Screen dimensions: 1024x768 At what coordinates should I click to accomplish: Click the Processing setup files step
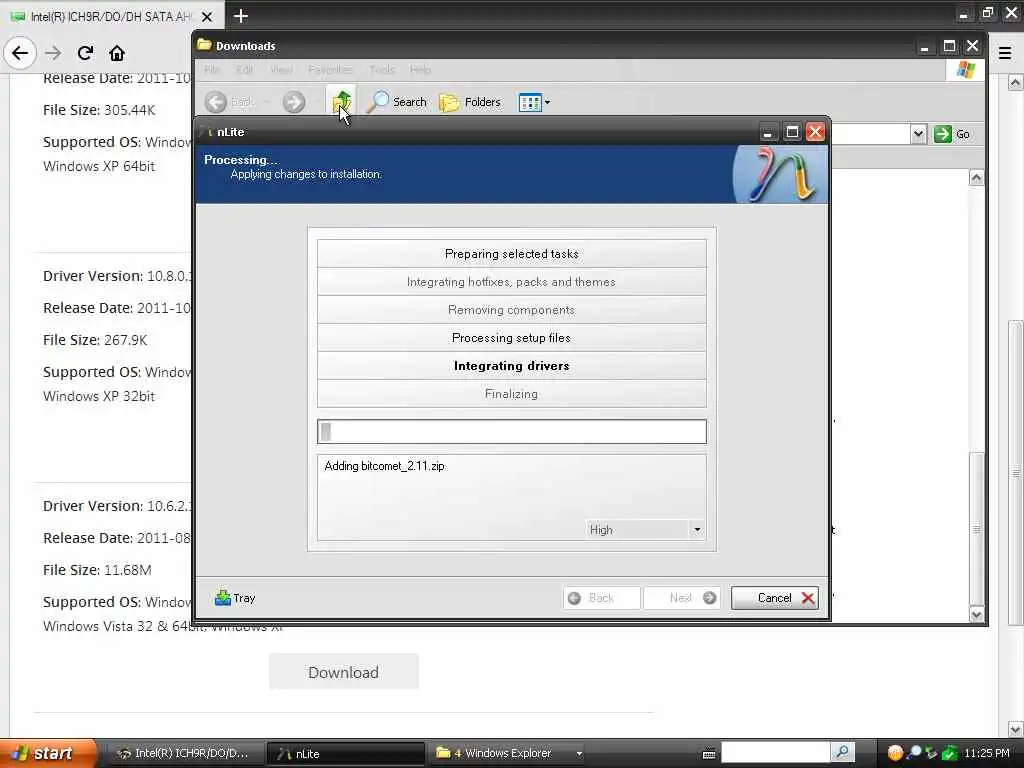pos(511,338)
